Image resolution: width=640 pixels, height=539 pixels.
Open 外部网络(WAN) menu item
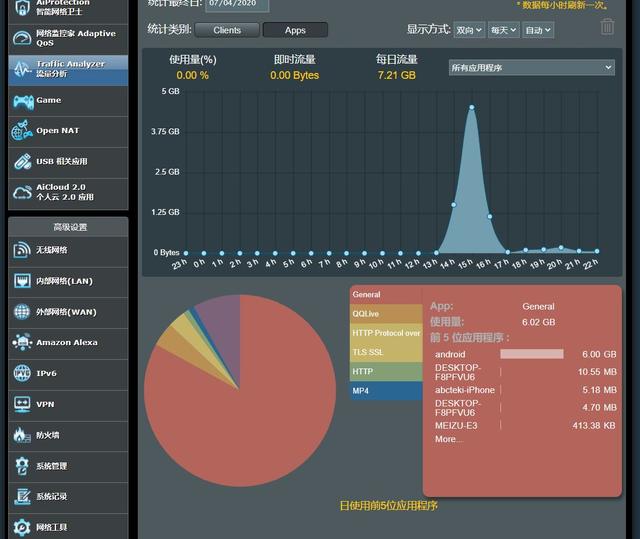click(x=68, y=312)
